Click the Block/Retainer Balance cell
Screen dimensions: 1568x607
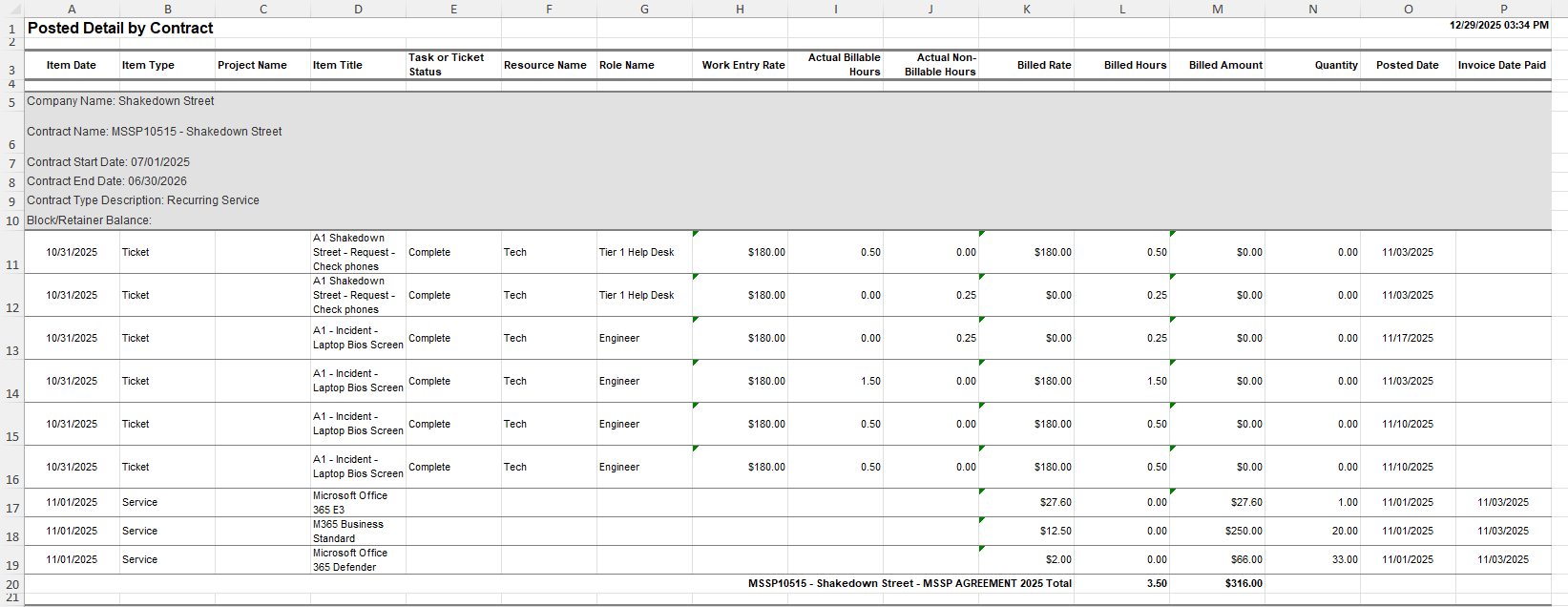tap(89, 220)
